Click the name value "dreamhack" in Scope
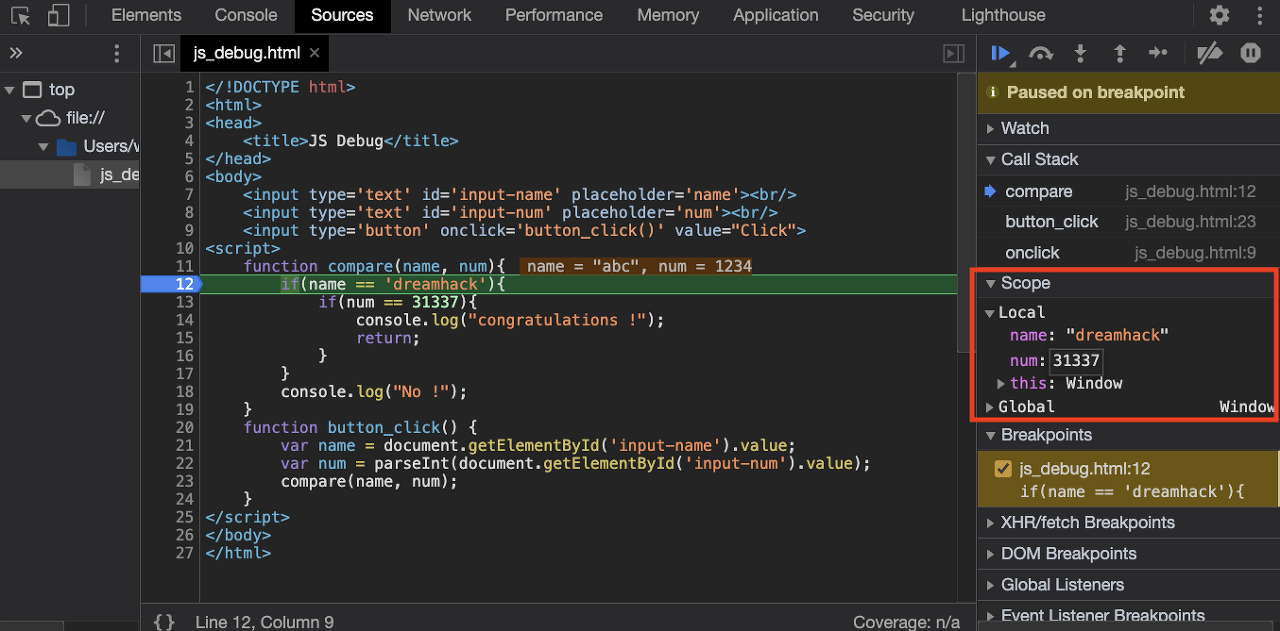Screen dimensions: 1280x631 [x=1117, y=335]
